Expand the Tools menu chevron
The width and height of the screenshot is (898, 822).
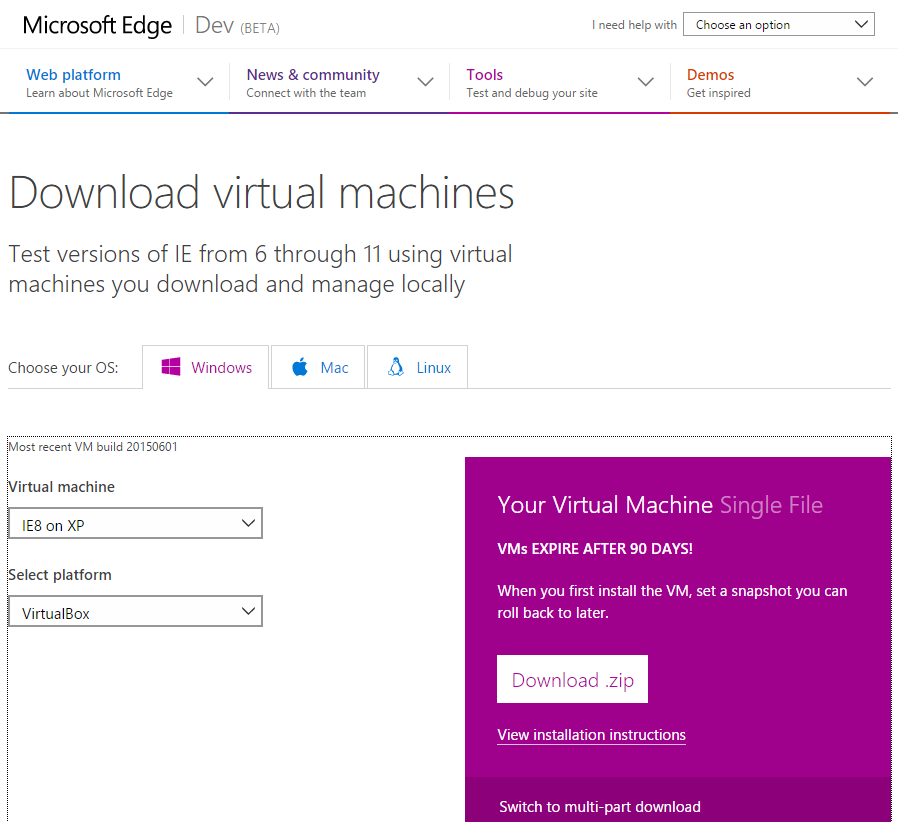[x=645, y=82]
